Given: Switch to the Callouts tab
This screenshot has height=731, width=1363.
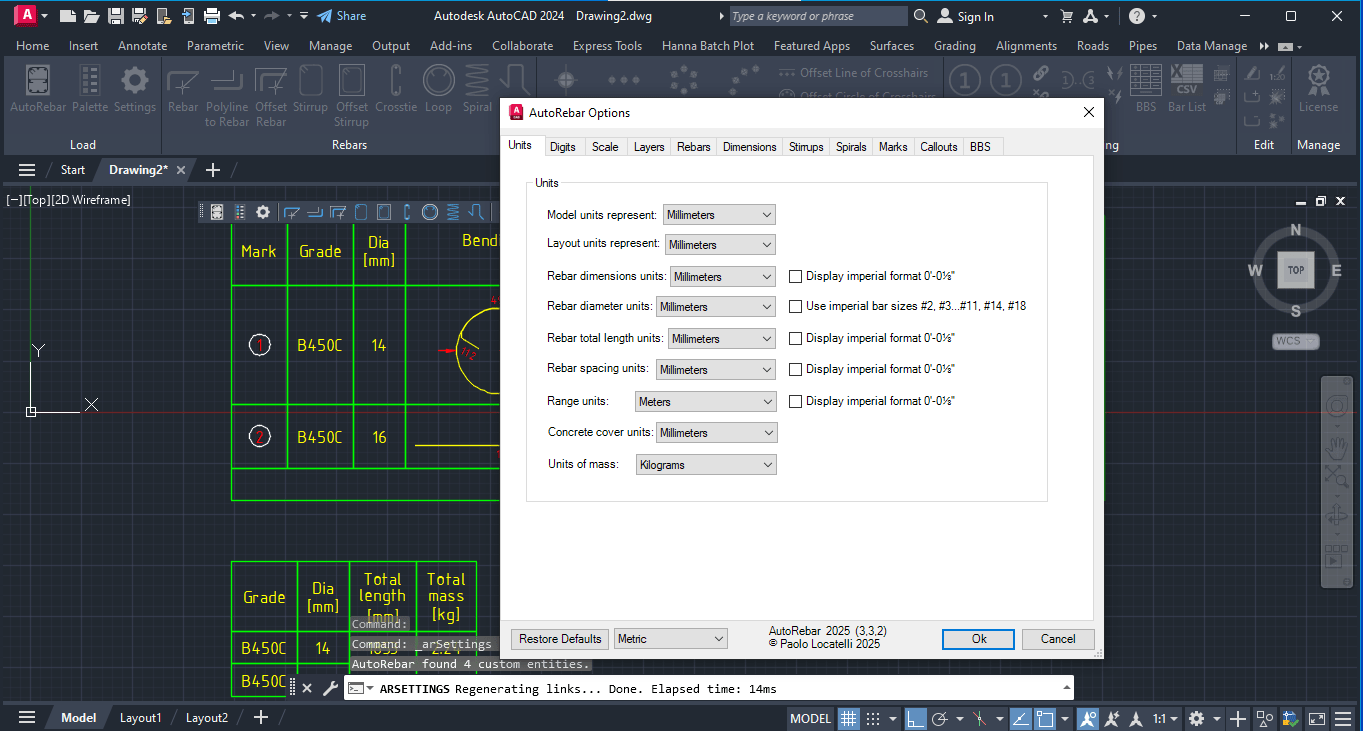Looking at the screenshot, I should 939,147.
